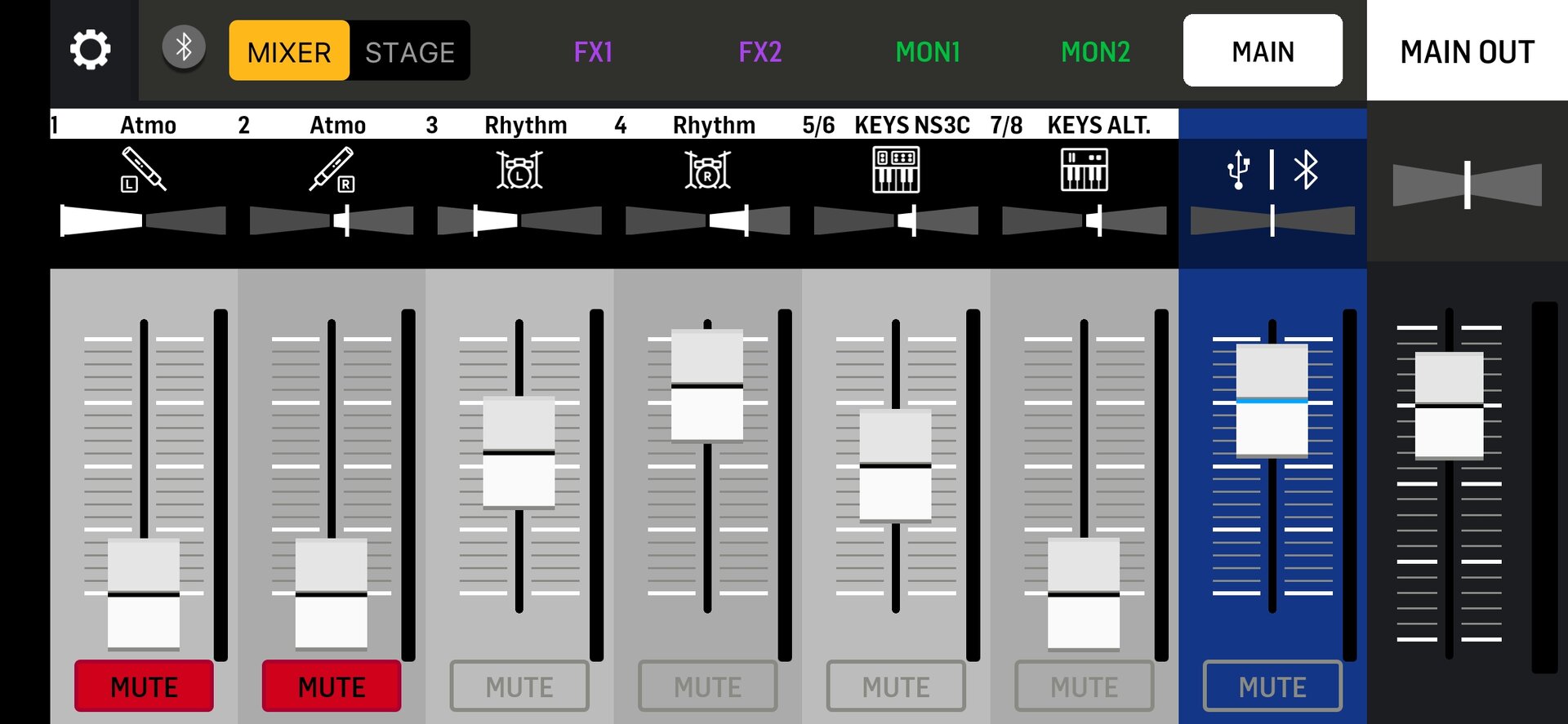Tap channel 1 Atmo left cable icon
The height and width of the screenshot is (724, 1568).
[x=144, y=170]
